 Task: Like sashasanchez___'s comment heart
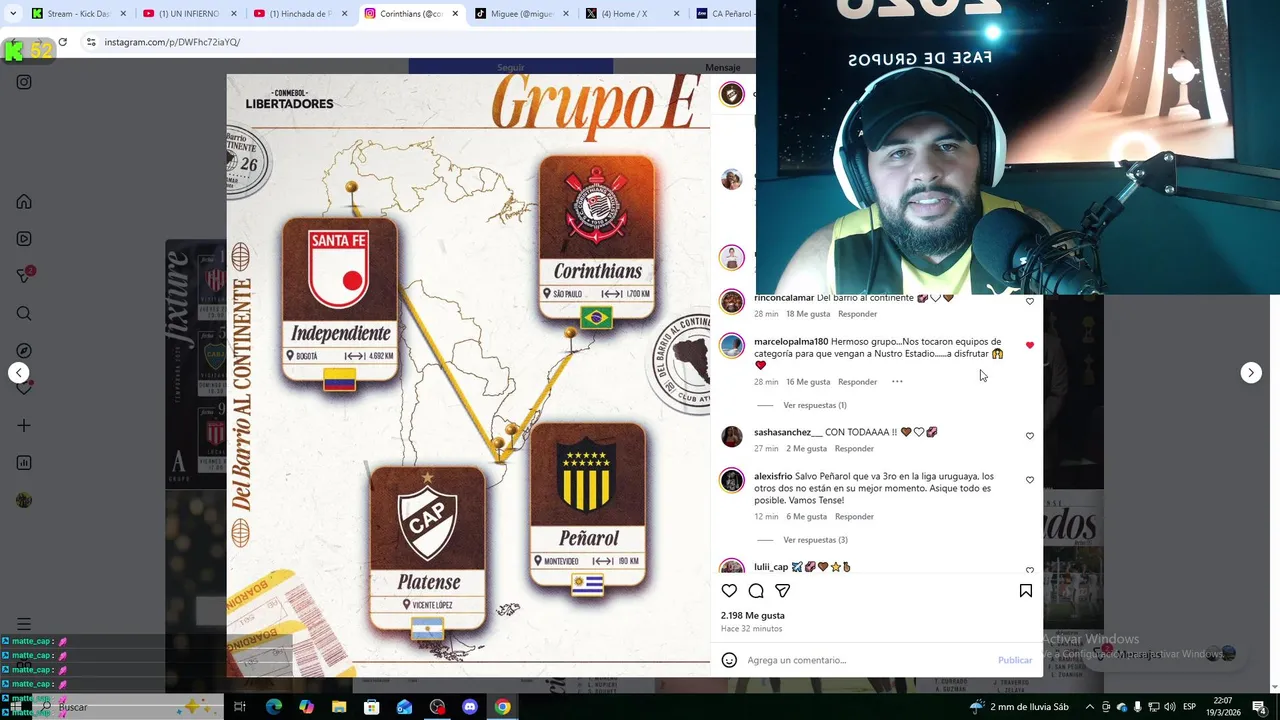point(1030,436)
